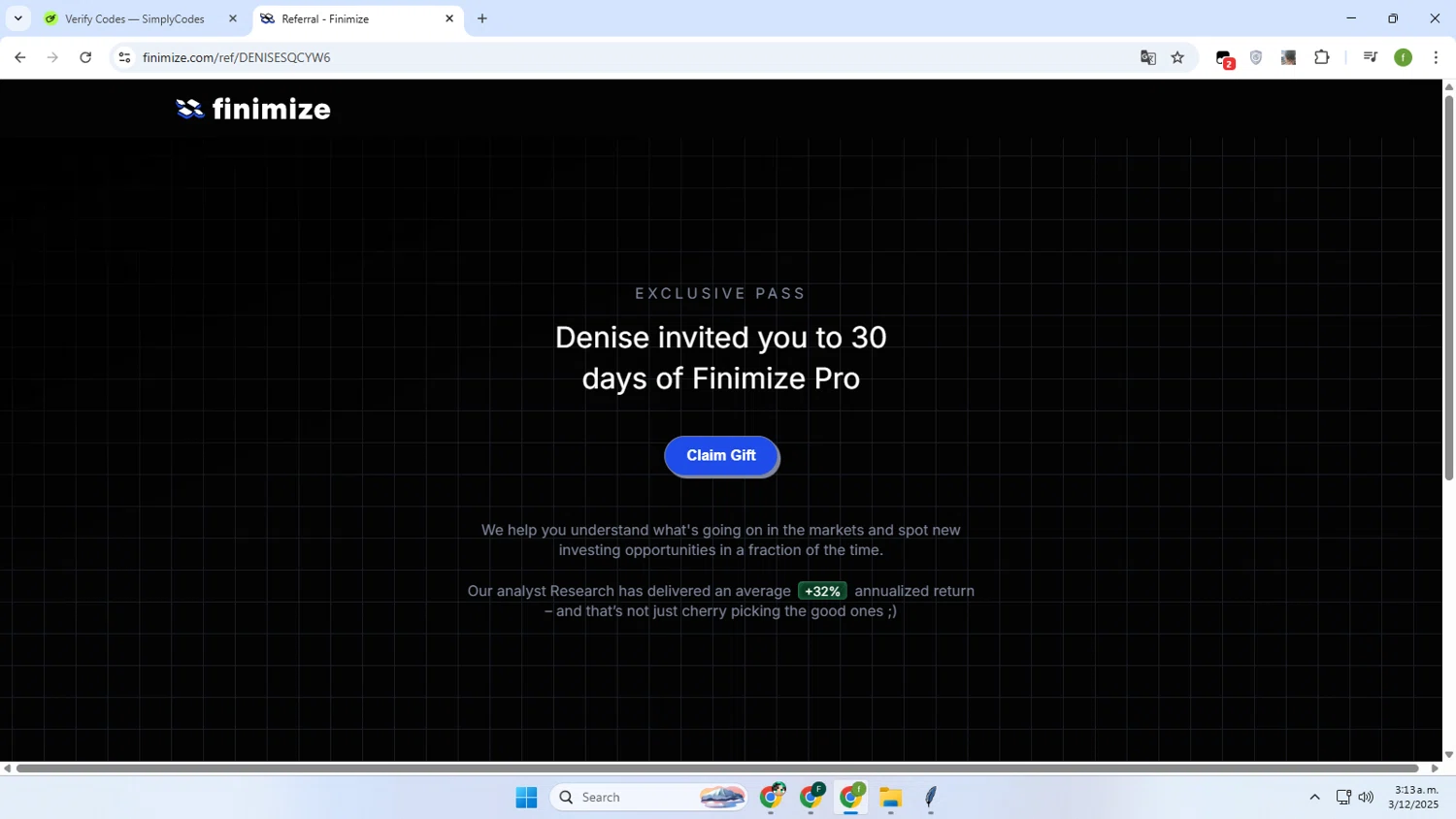This screenshot has height=819, width=1456.
Task: Open the clock and date panel
Action: (x=1413, y=798)
